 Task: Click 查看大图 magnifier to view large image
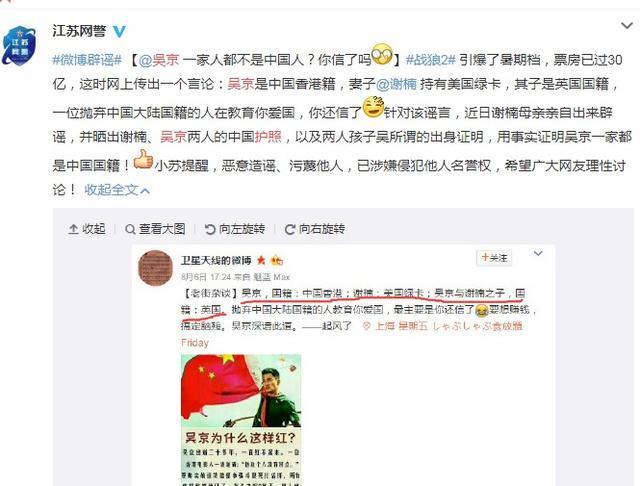click(155, 229)
